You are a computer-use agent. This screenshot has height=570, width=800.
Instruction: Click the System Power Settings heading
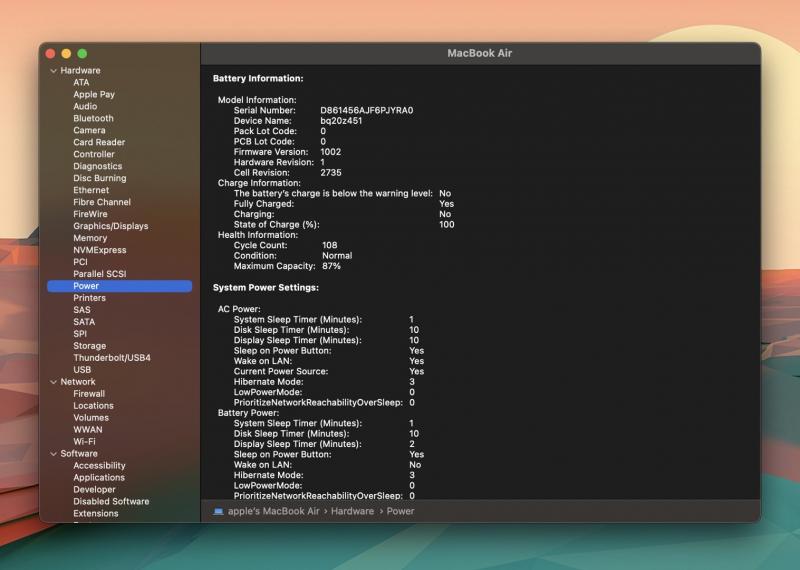(x=266, y=288)
